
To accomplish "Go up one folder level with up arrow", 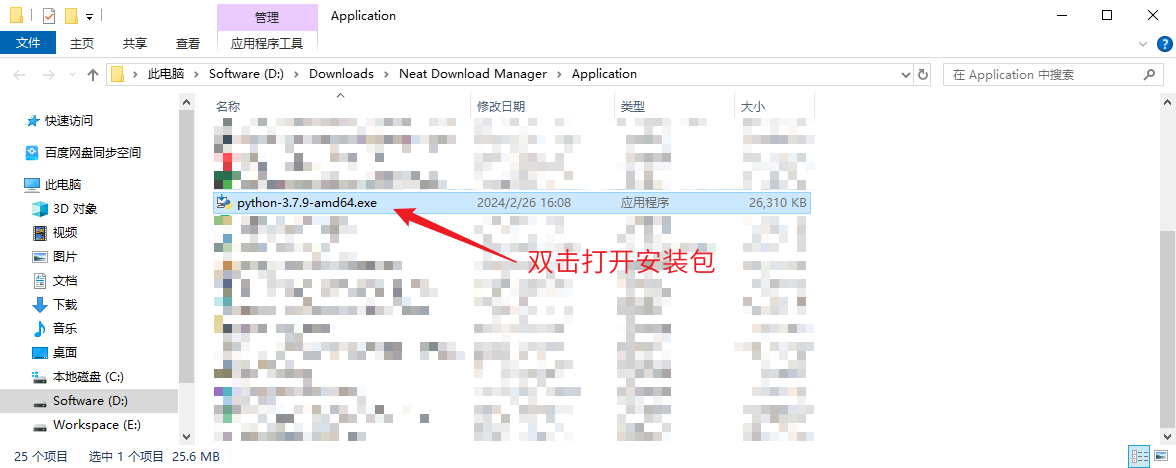I will coord(93,74).
